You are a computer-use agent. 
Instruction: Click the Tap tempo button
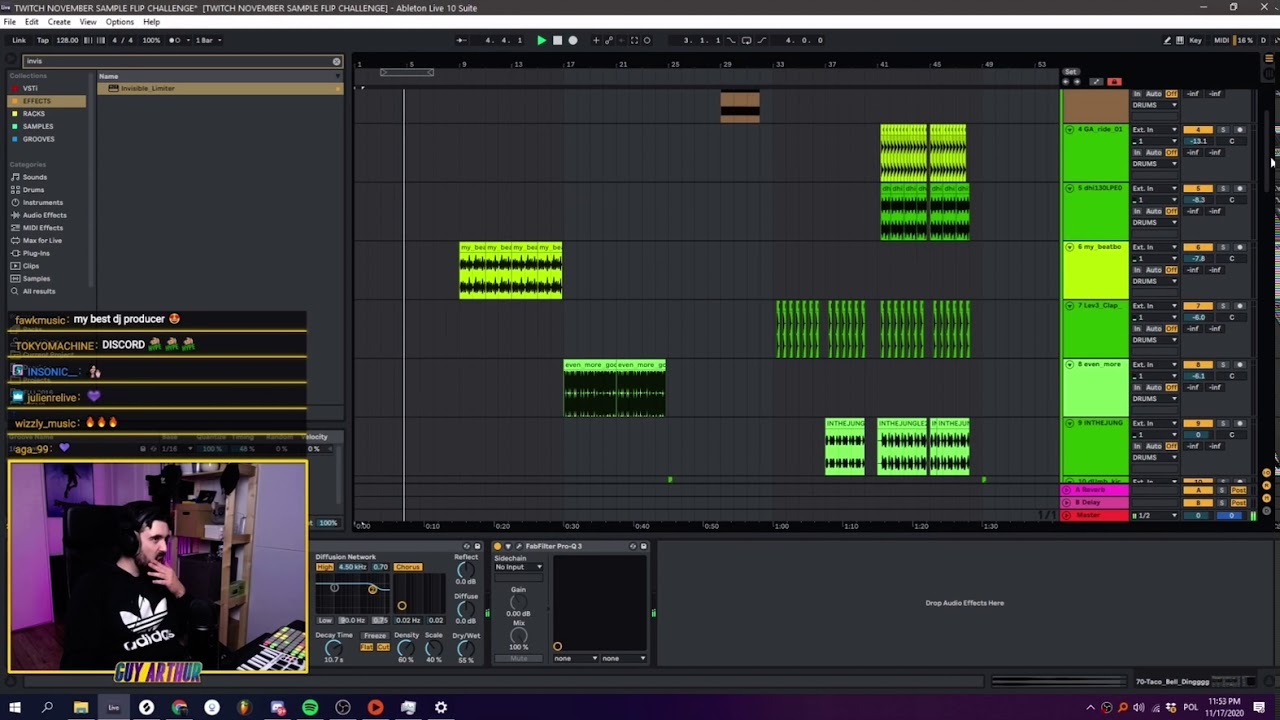(x=43, y=40)
